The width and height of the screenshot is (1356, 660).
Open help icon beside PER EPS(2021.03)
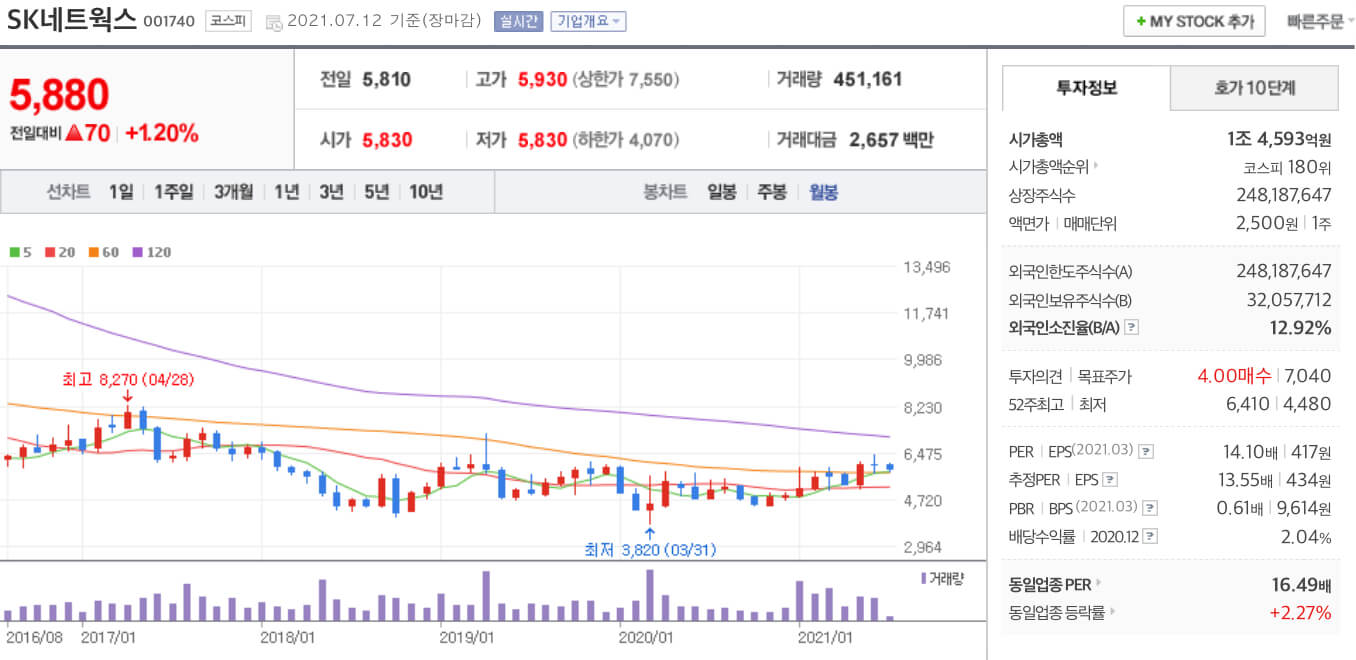point(1146,452)
